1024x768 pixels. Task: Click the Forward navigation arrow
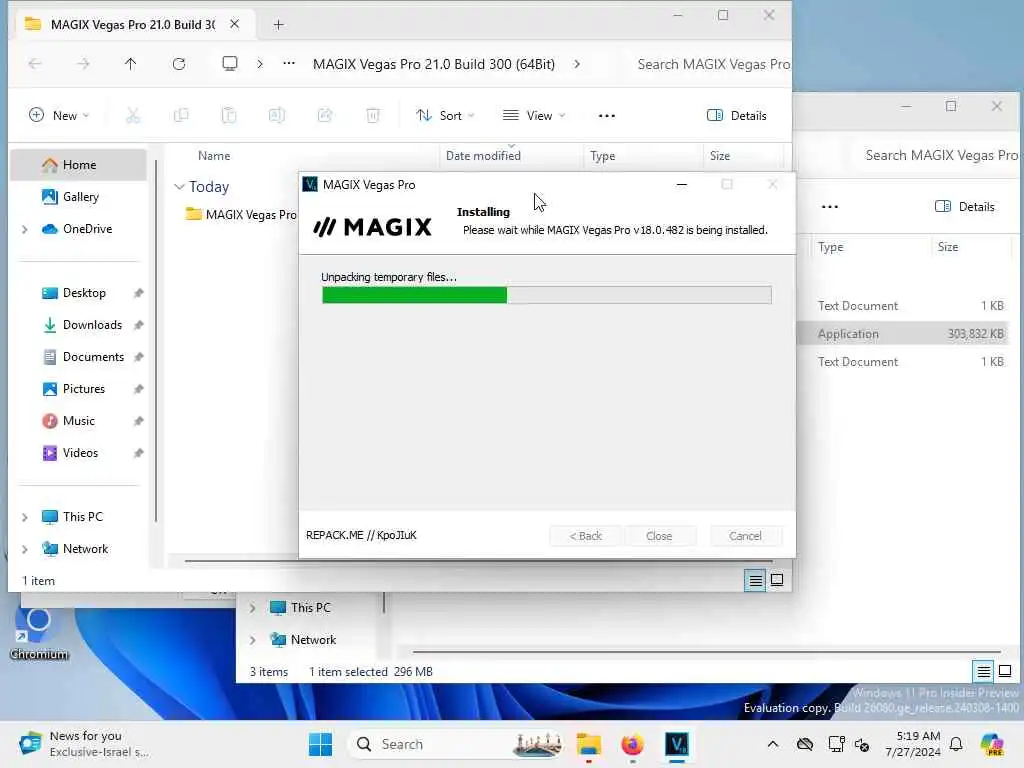coord(83,64)
